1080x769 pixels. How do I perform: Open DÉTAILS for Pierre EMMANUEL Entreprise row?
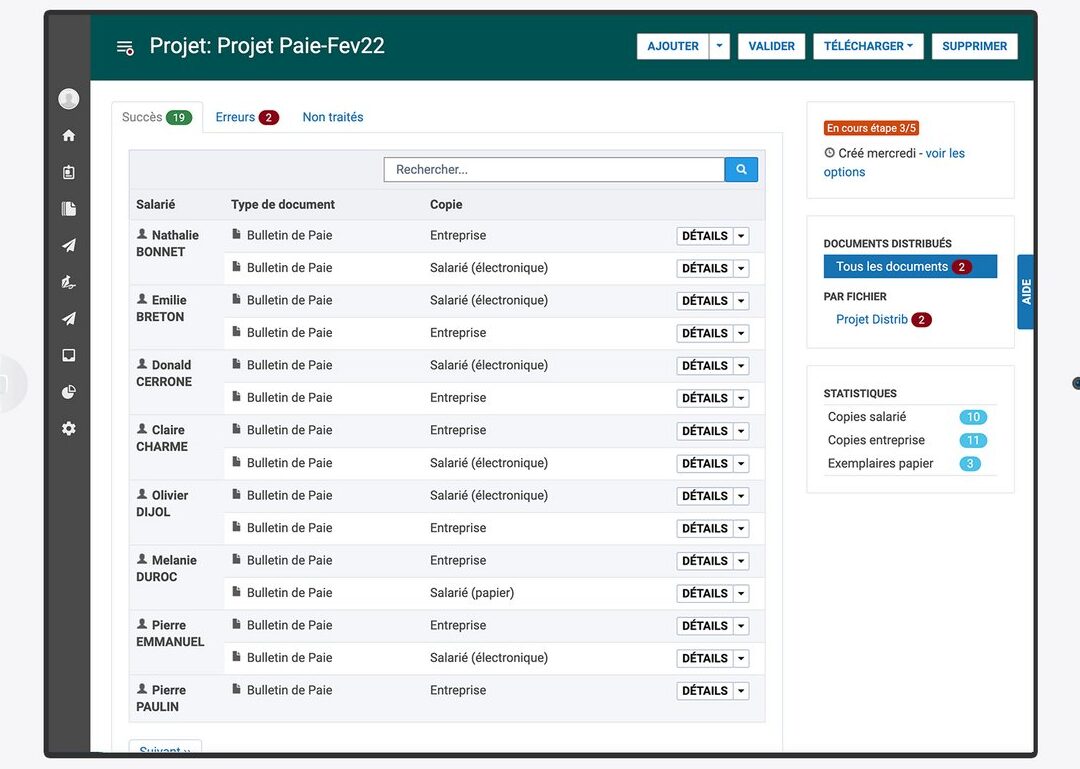(705, 626)
